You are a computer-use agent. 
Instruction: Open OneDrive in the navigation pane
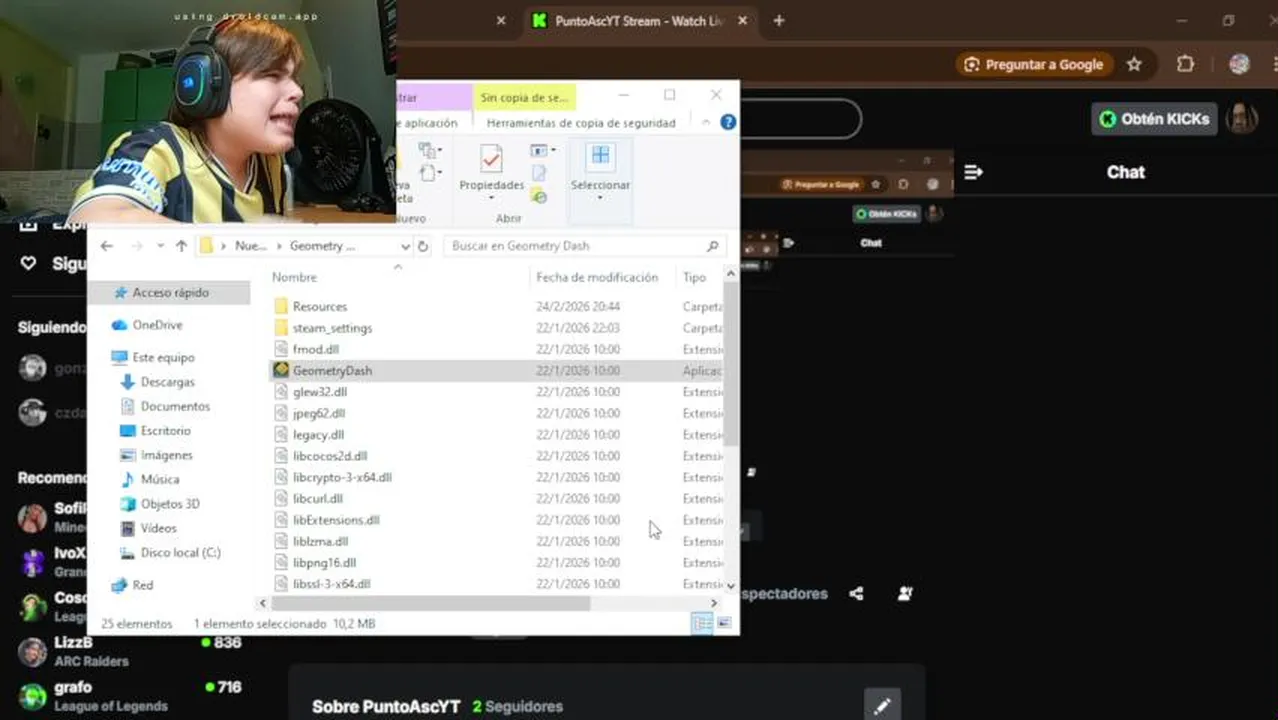147,325
